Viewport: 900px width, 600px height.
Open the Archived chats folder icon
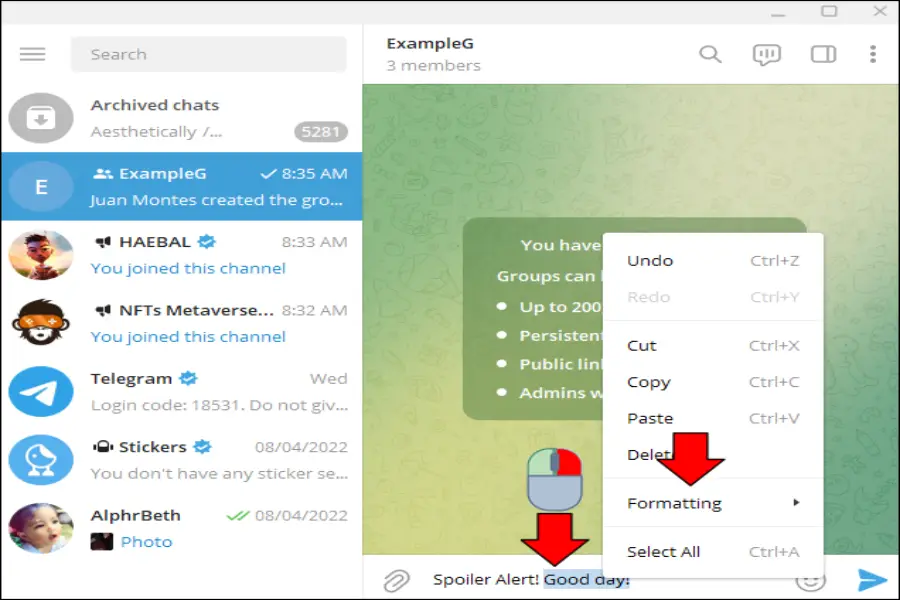tap(41, 118)
